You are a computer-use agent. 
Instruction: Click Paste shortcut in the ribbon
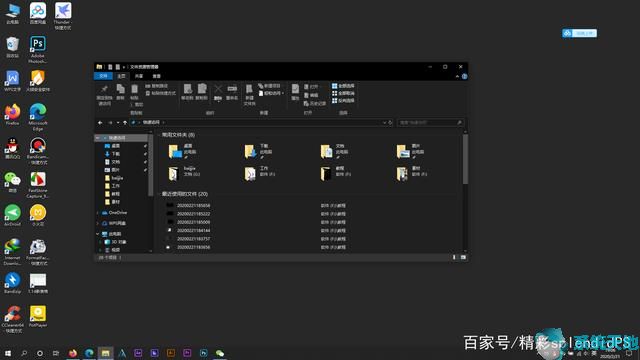click(160, 93)
